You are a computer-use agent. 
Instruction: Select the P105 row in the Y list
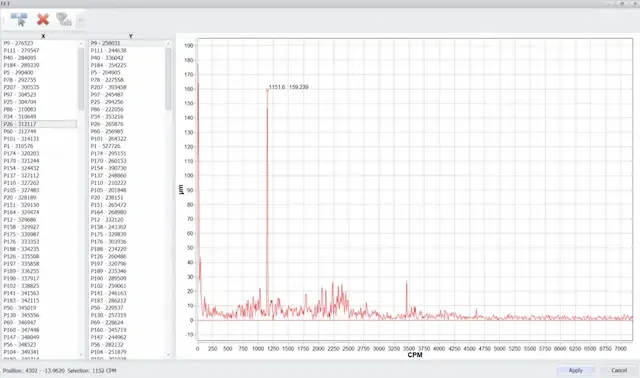127,190
